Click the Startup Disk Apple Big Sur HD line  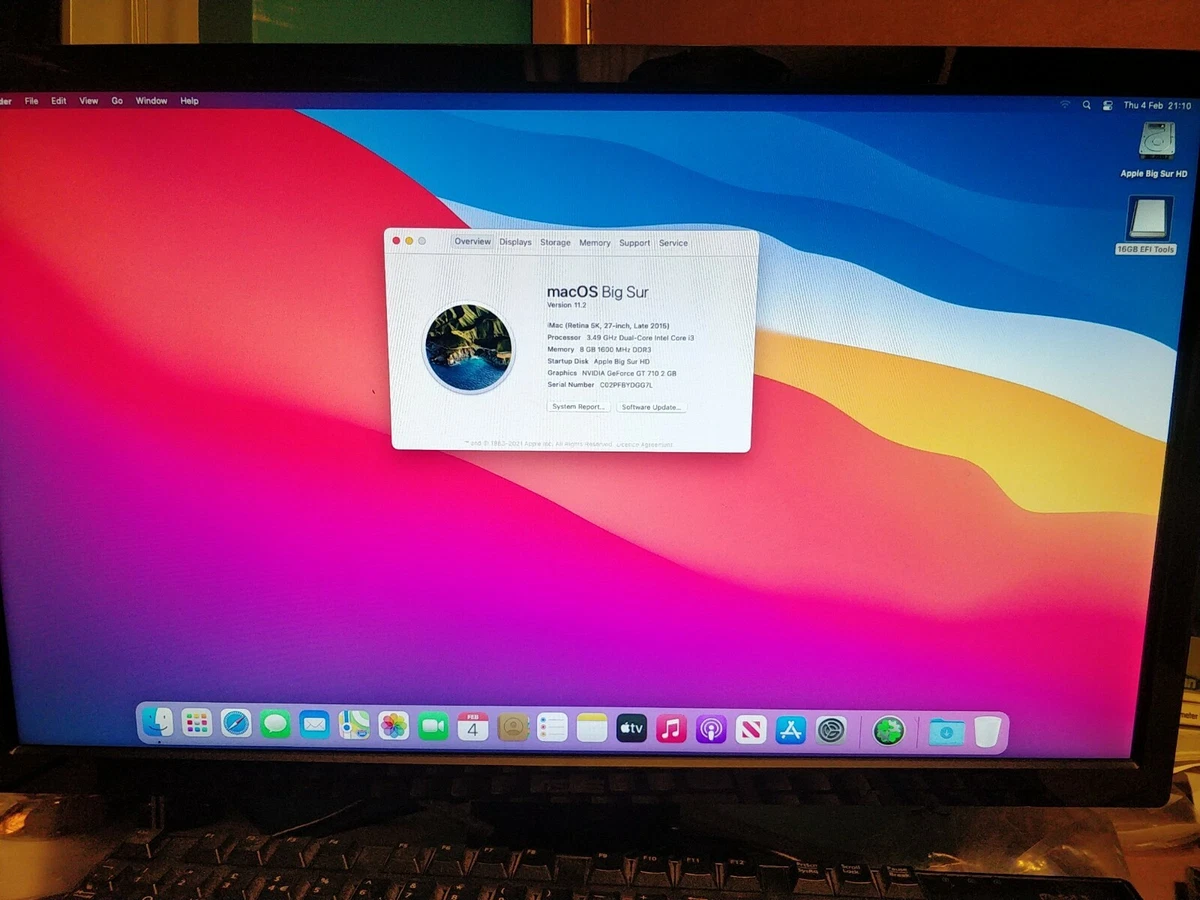coord(598,361)
